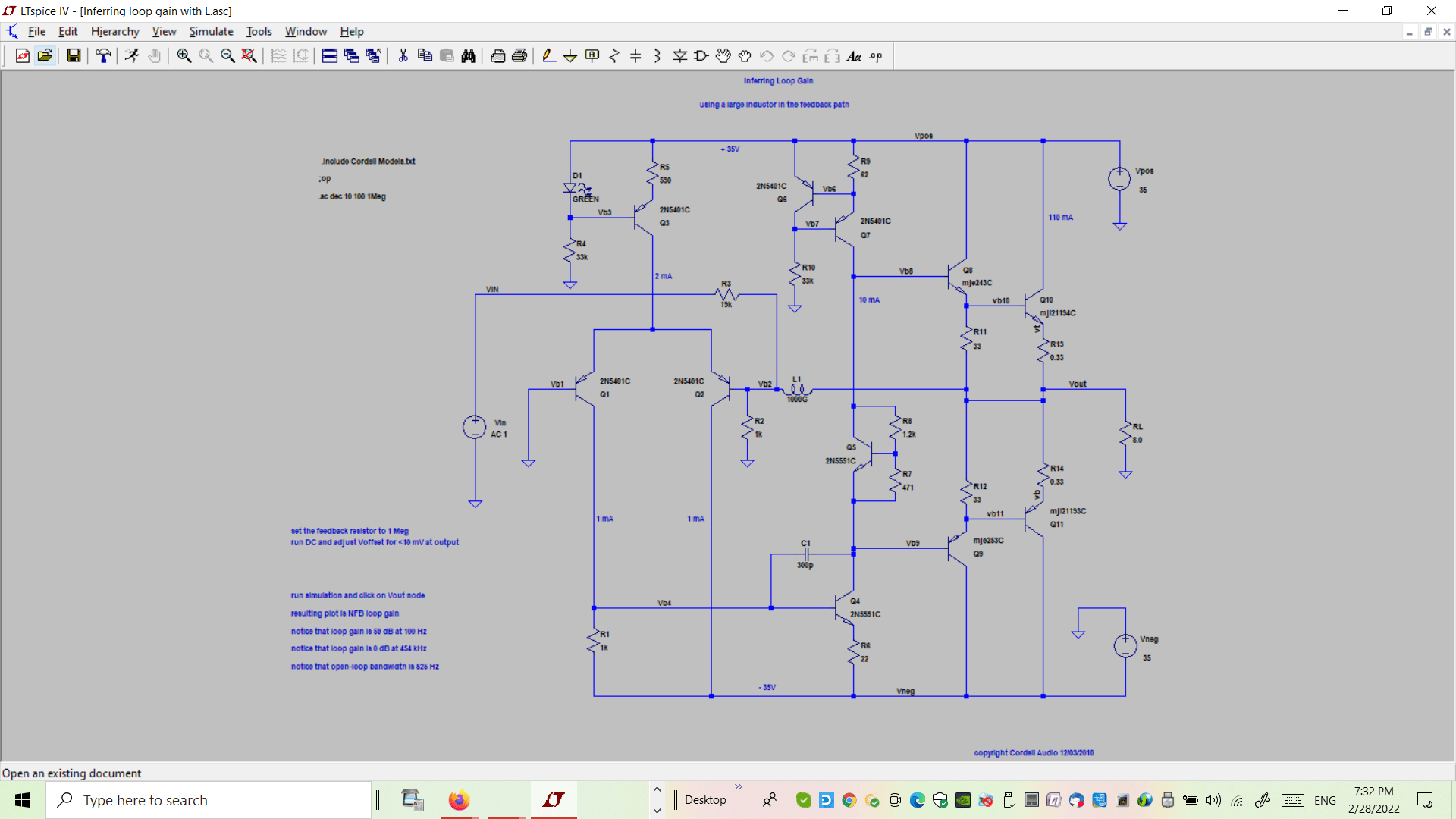Click the Chrome tray icon
Image resolution: width=1456 pixels, height=819 pixels.
coord(849,800)
